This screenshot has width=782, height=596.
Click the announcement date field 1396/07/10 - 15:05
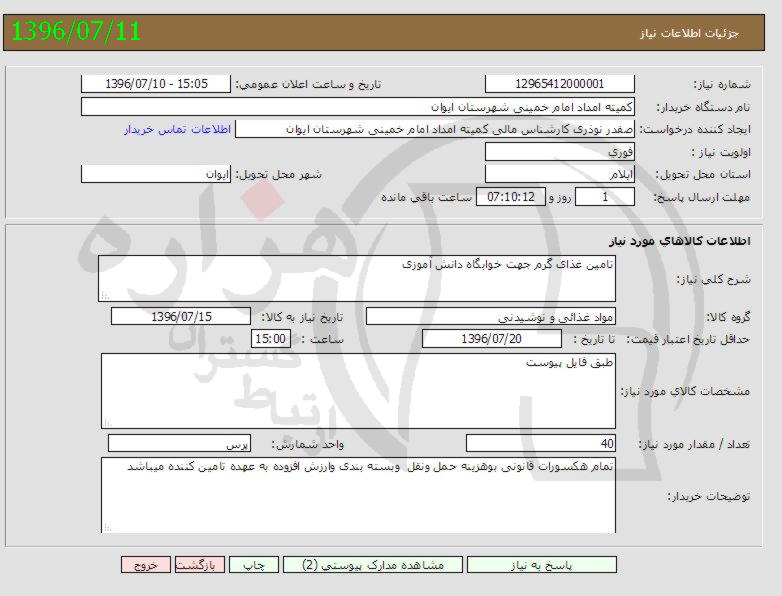156,84
